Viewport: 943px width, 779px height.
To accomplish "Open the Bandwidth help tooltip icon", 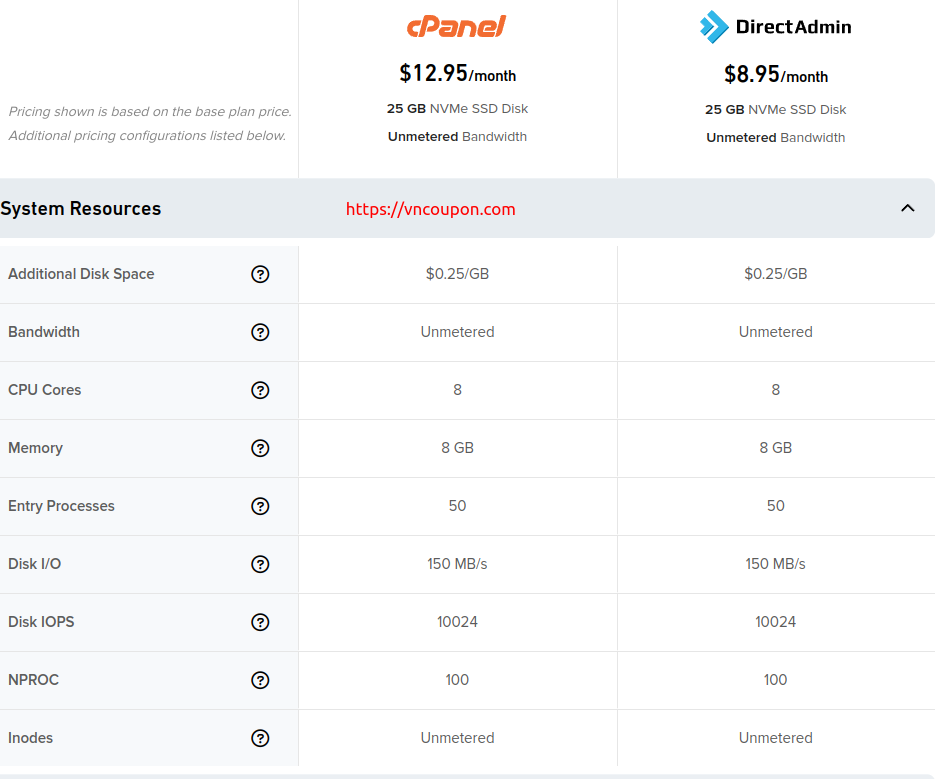I will coord(260,332).
